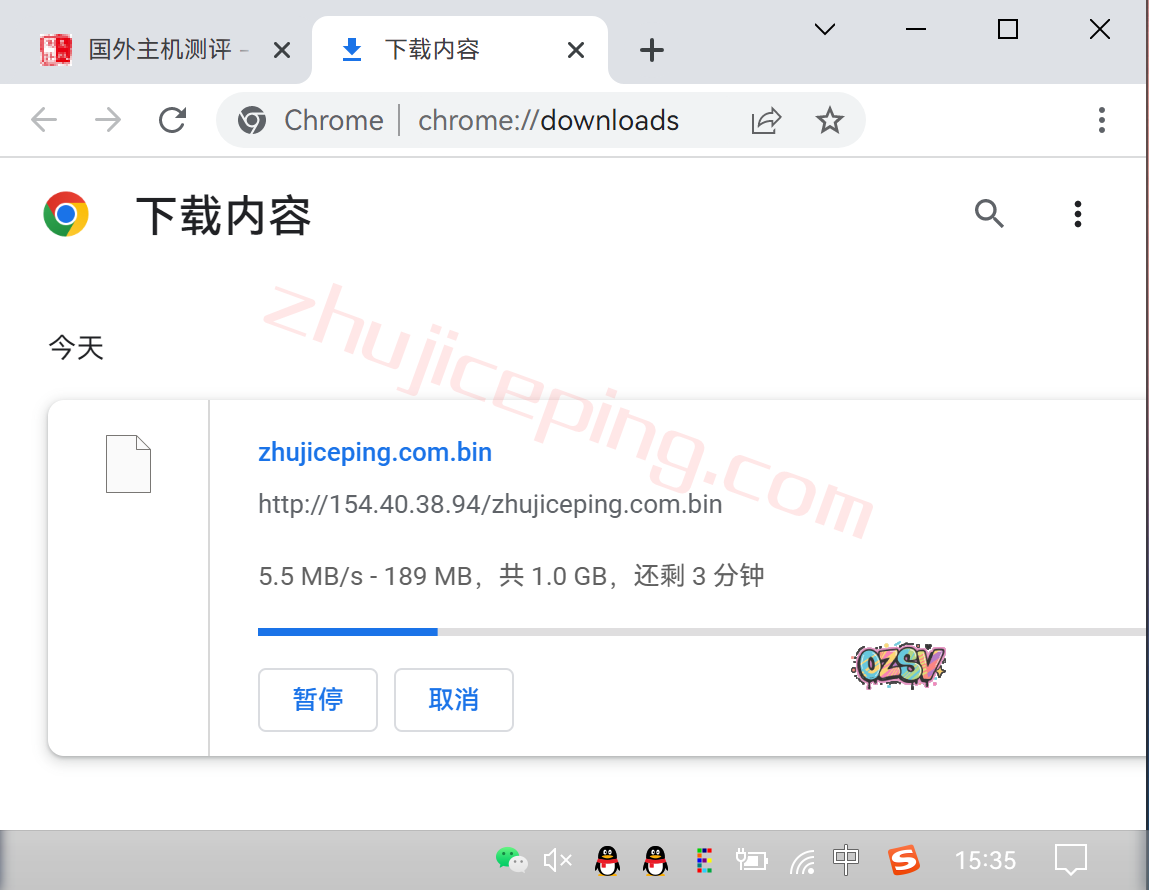Click the back navigation arrow
The height and width of the screenshot is (890, 1149).
tap(44, 121)
